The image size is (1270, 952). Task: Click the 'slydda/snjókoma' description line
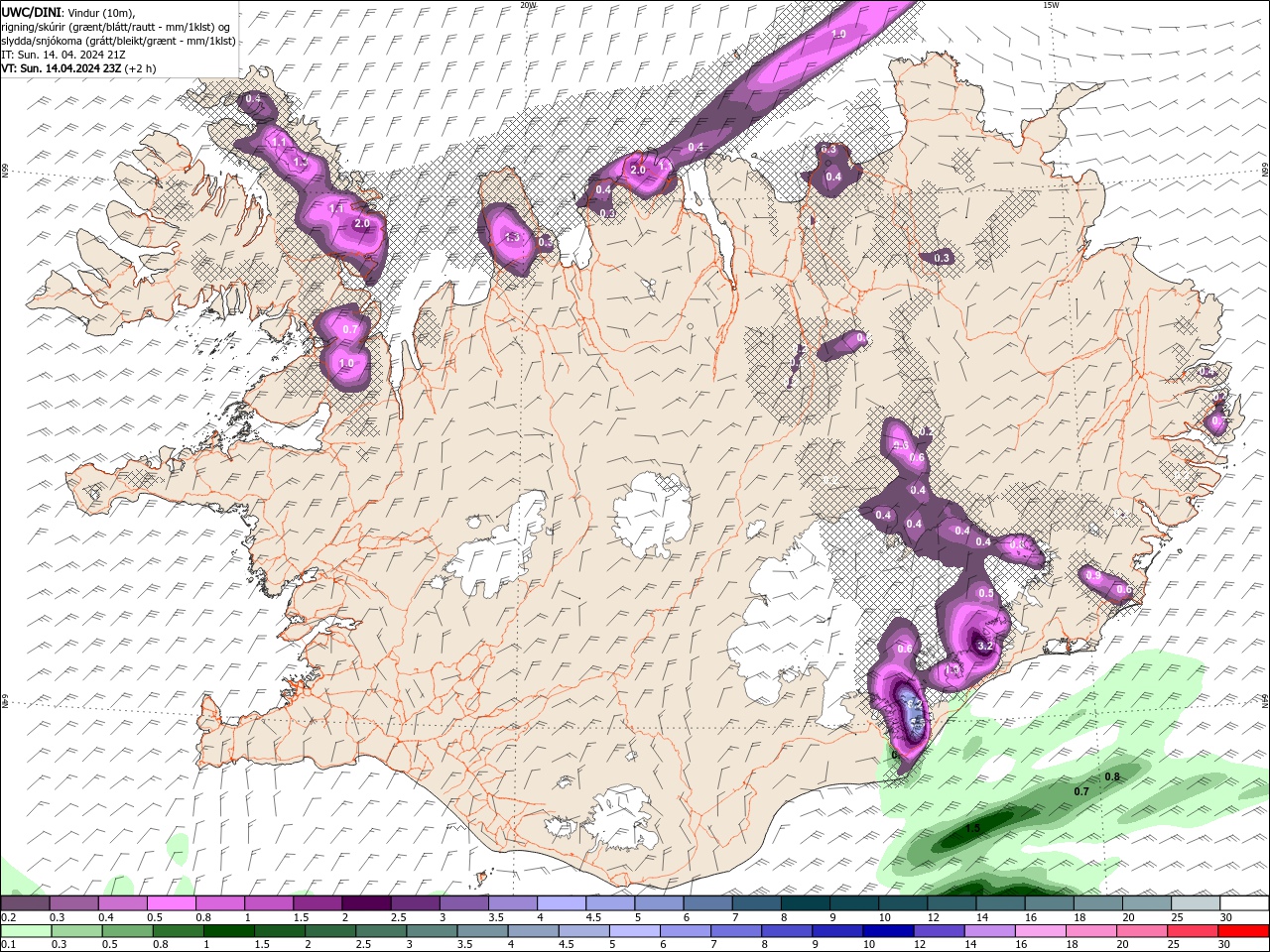118,41
